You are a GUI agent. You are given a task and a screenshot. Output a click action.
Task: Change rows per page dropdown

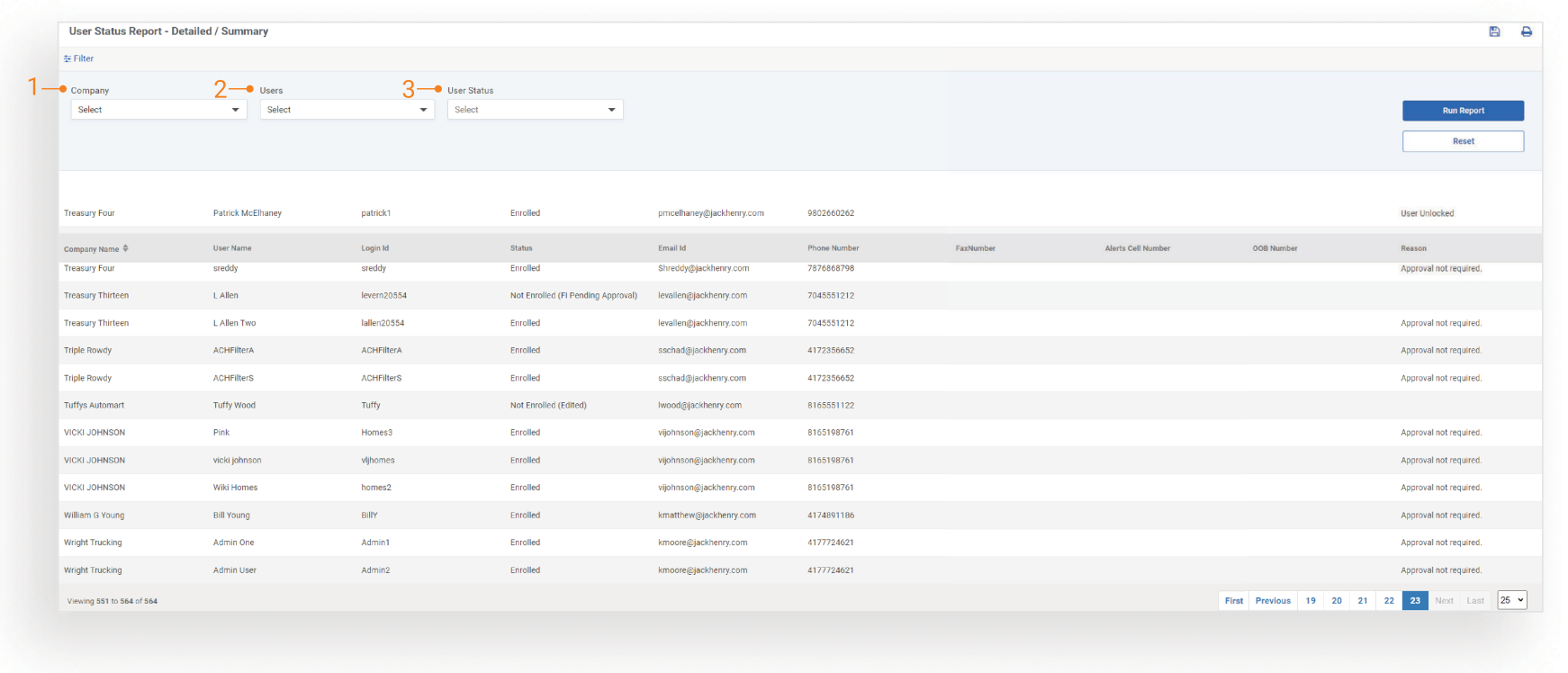[1512, 600]
